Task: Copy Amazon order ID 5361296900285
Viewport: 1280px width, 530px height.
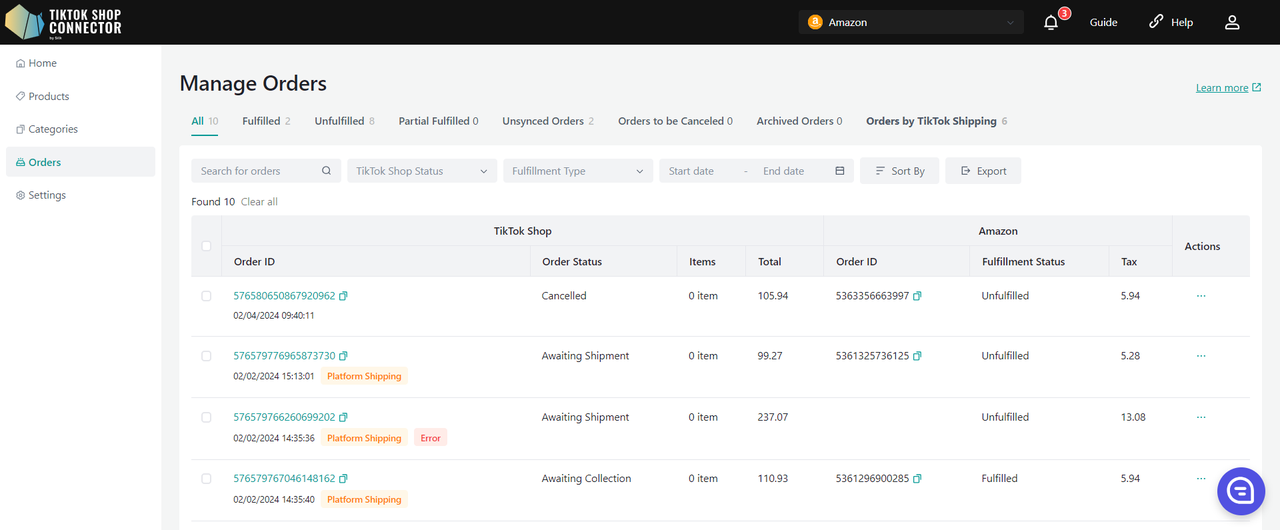Action: (x=917, y=479)
